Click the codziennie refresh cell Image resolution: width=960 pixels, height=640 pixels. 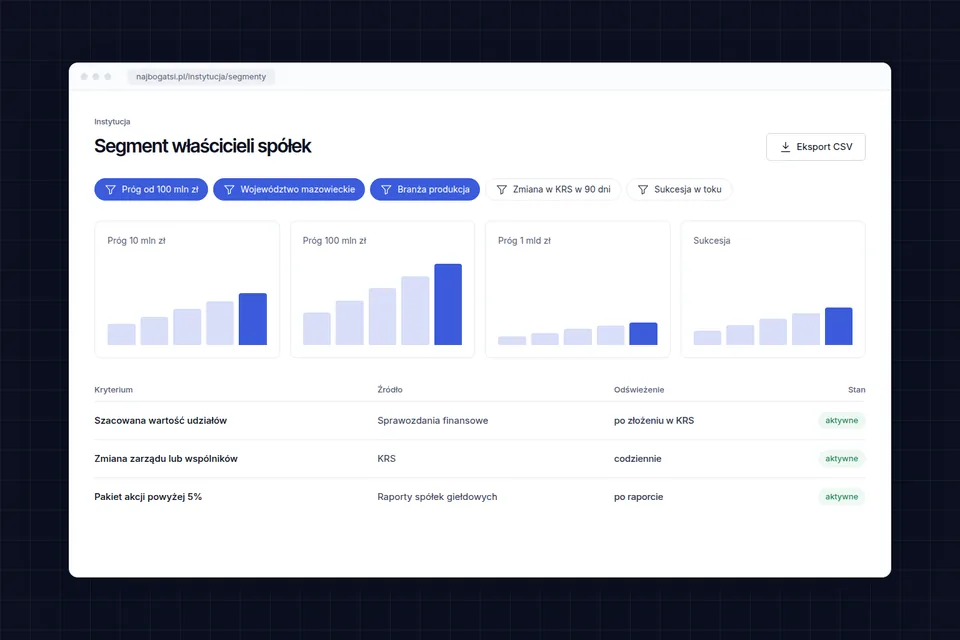click(x=637, y=459)
